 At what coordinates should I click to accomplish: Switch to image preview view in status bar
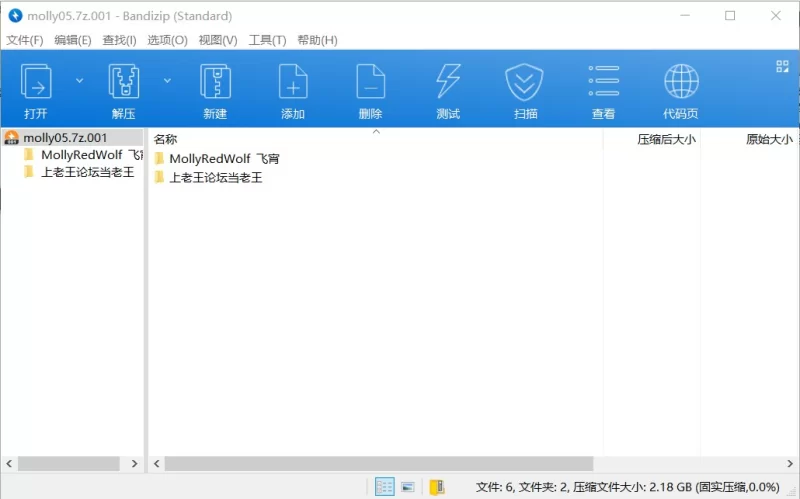click(x=408, y=487)
